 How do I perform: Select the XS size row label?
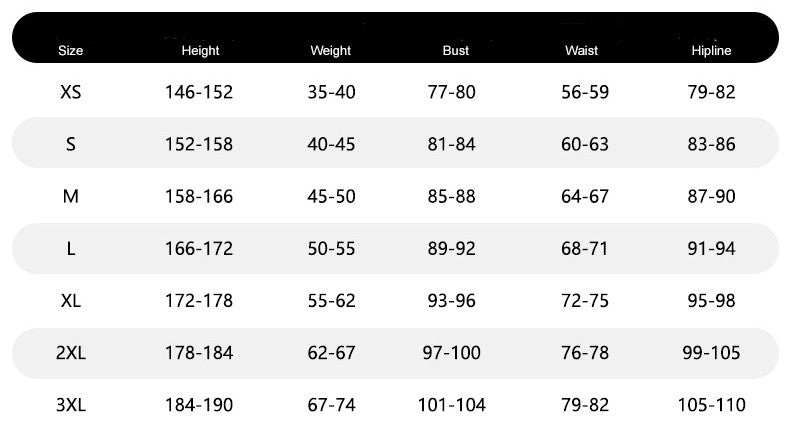click(x=70, y=92)
